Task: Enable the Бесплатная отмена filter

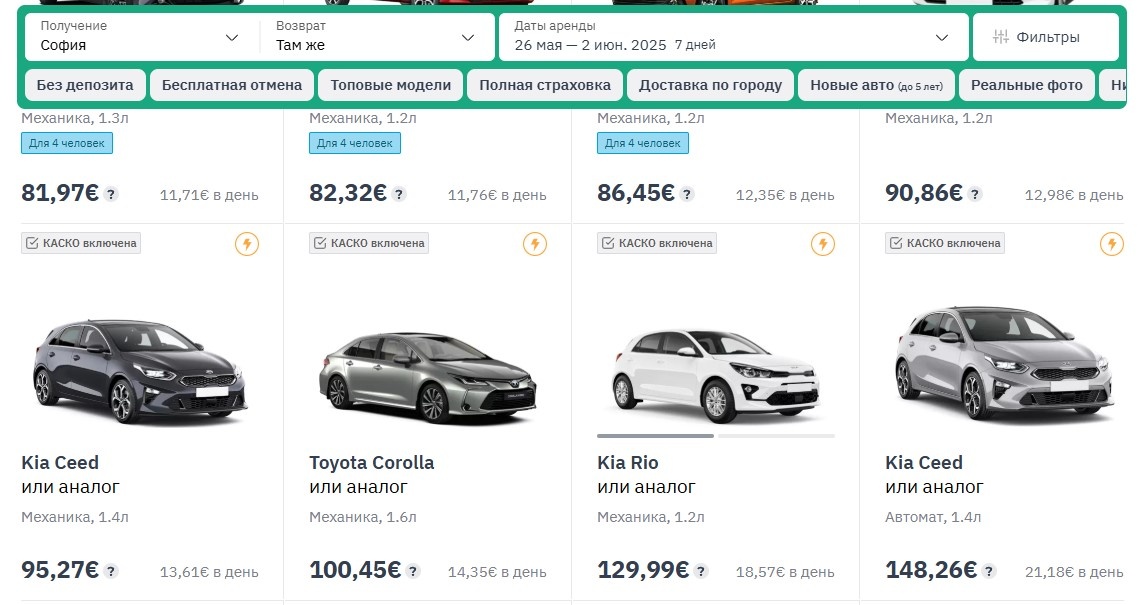Action: (231, 85)
